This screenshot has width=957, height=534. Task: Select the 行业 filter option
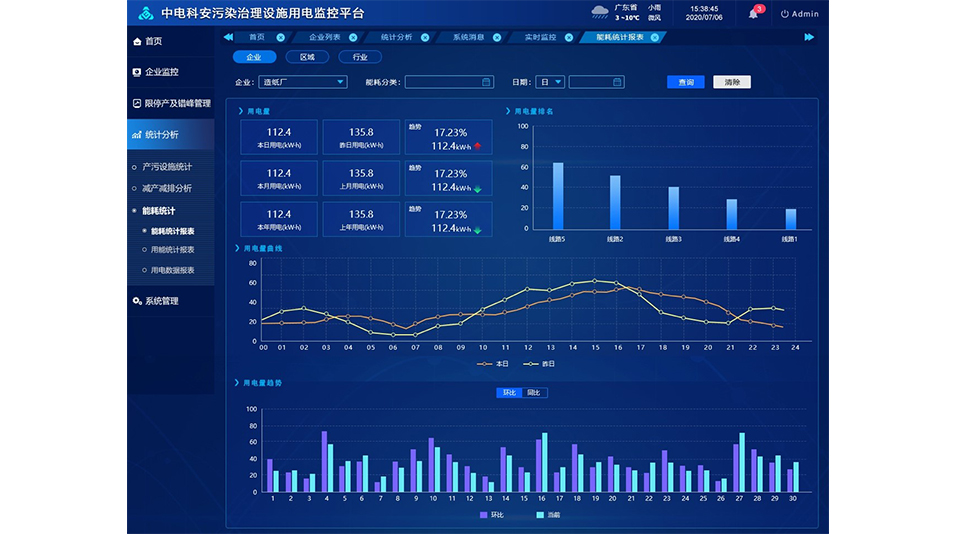click(x=360, y=57)
